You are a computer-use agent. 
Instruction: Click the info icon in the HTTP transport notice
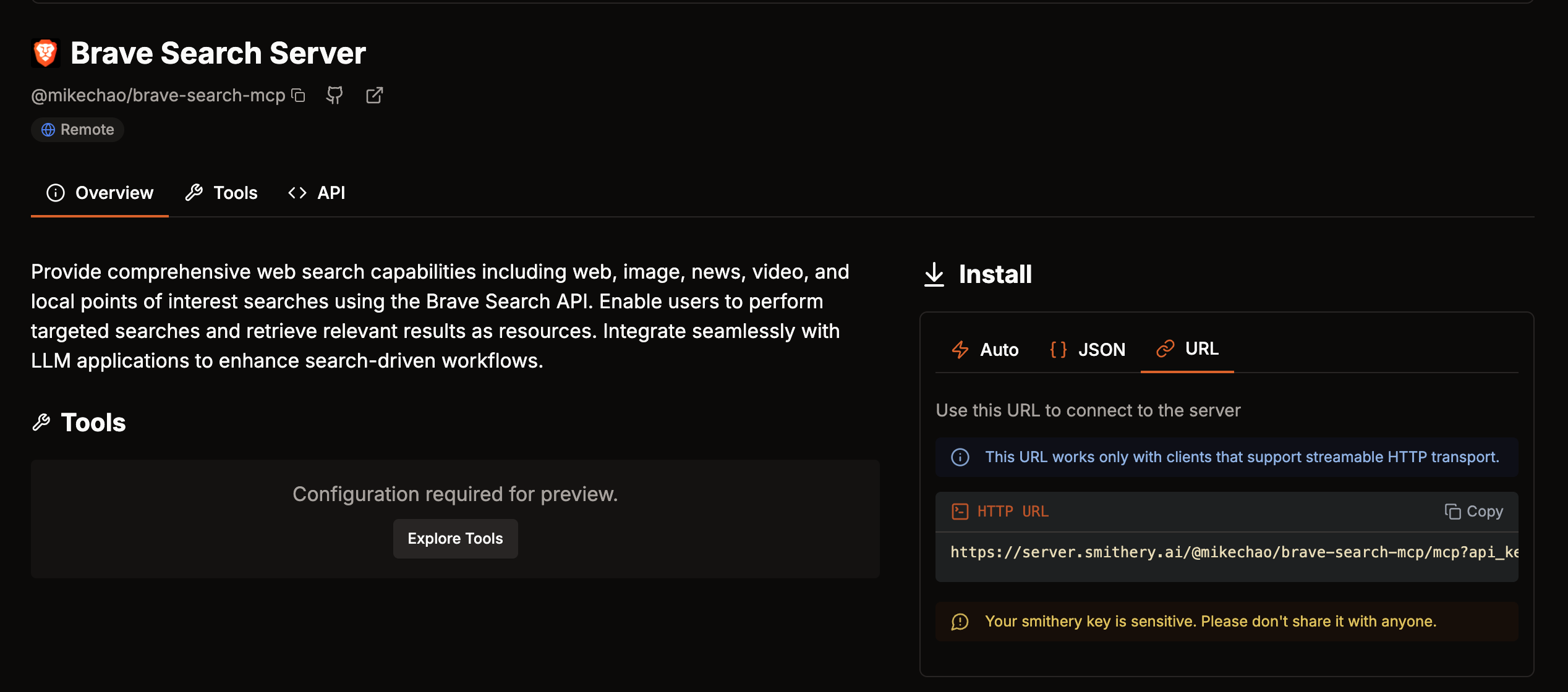pos(960,457)
